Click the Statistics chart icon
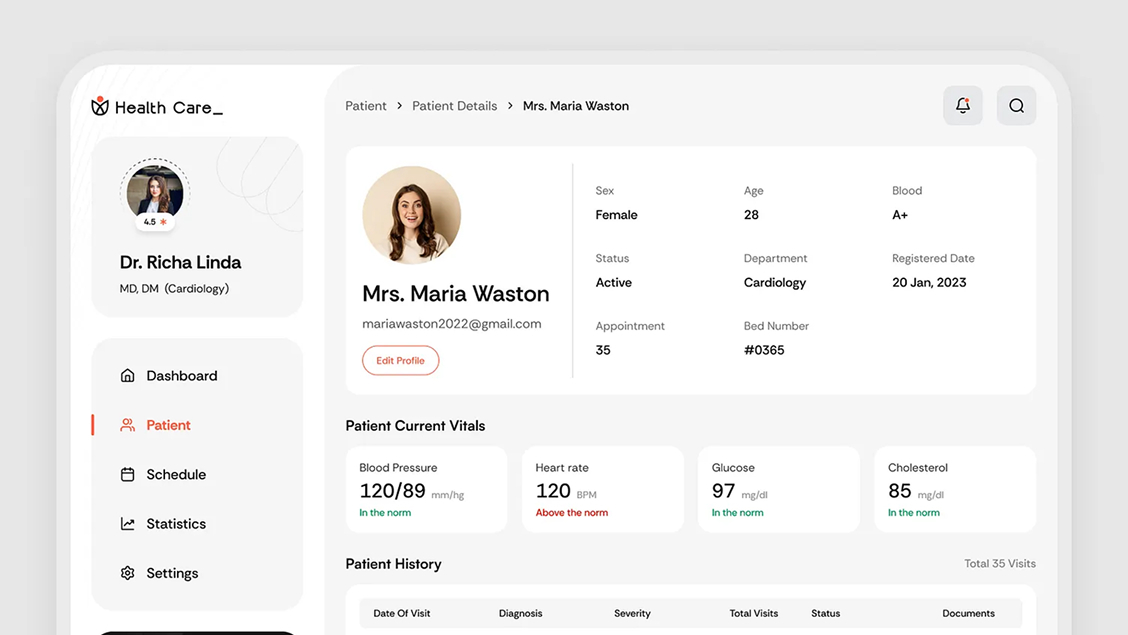This screenshot has height=635, width=1128. pos(128,524)
